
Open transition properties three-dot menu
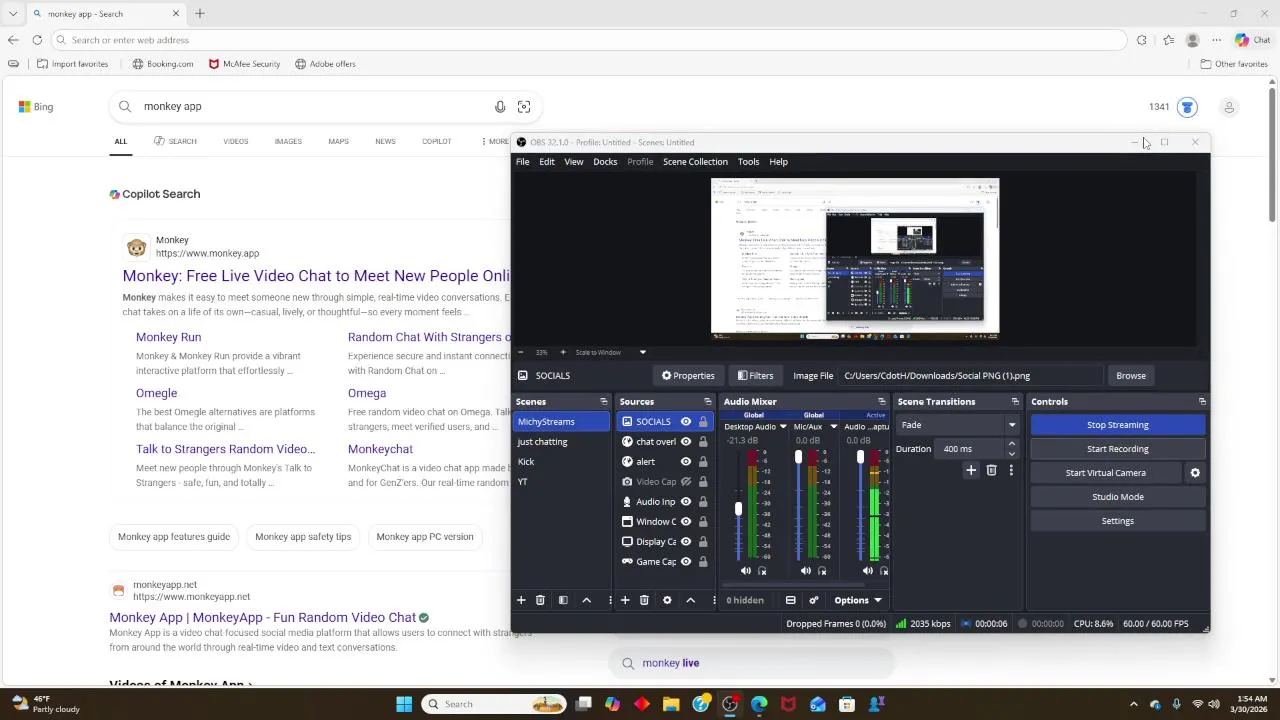point(1011,470)
